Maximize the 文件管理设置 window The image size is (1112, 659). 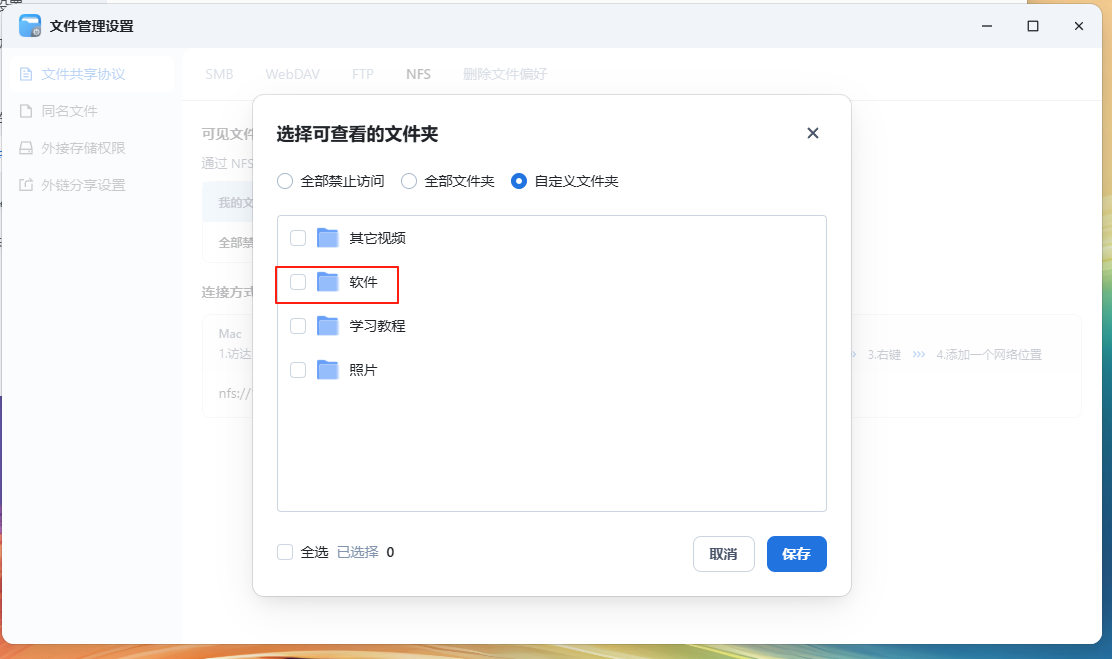pos(1033,26)
